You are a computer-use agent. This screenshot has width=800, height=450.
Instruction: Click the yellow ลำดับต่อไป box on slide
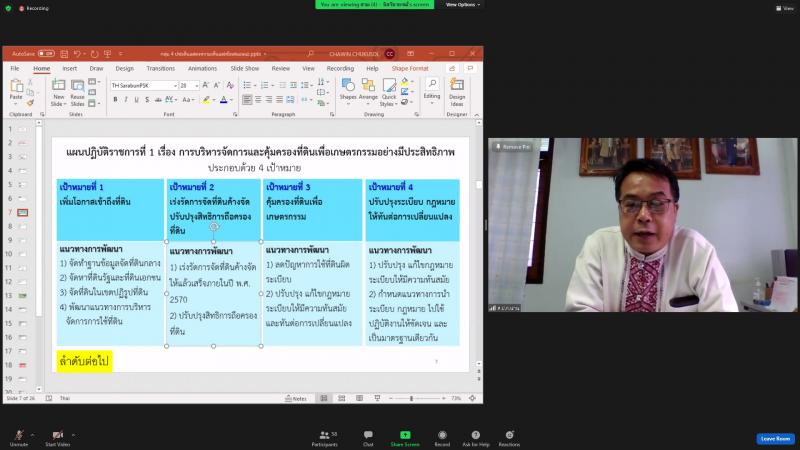84,361
